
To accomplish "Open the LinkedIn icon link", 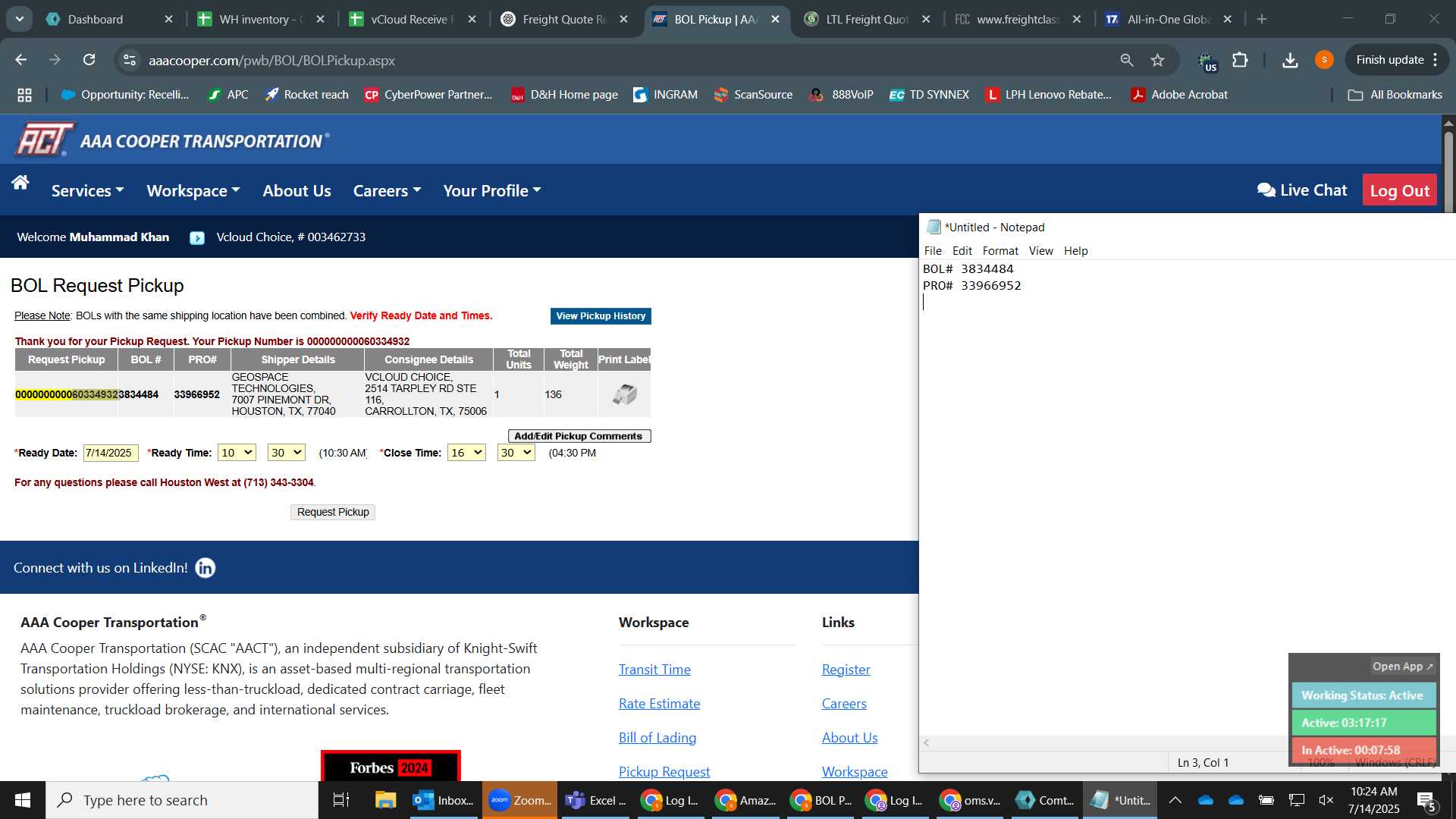I will [206, 568].
